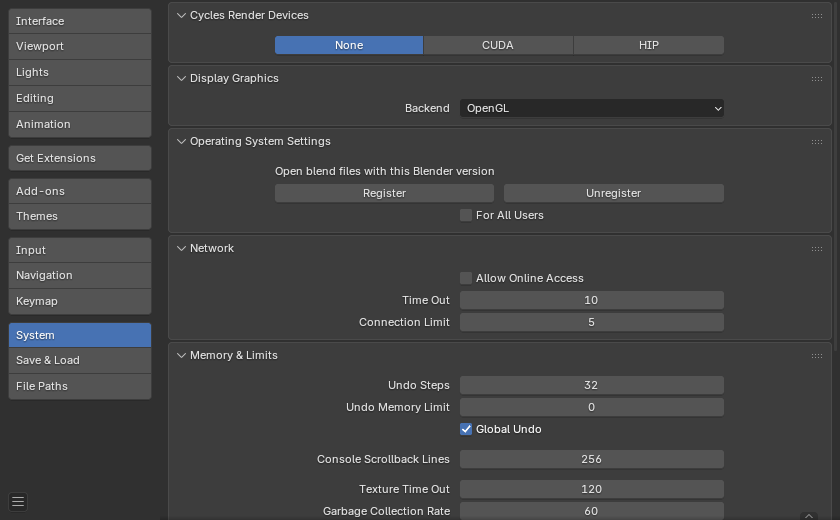Click the Register button
The image size is (840, 520).
pyautogui.click(x=384, y=193)
